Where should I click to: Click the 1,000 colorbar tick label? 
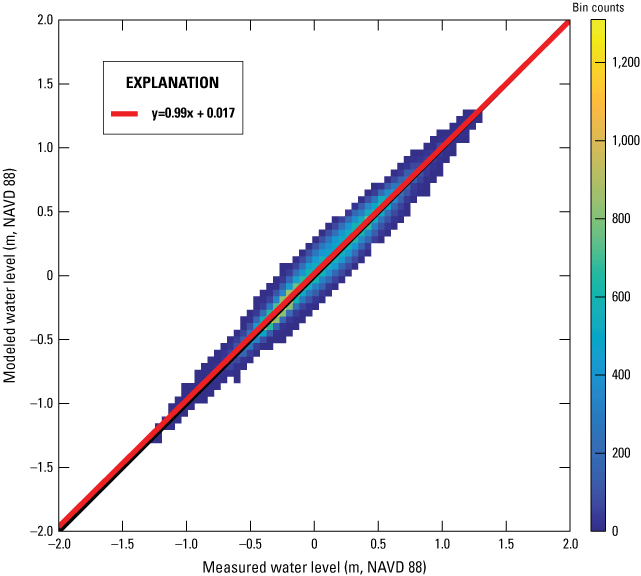[x=625, y=140]
